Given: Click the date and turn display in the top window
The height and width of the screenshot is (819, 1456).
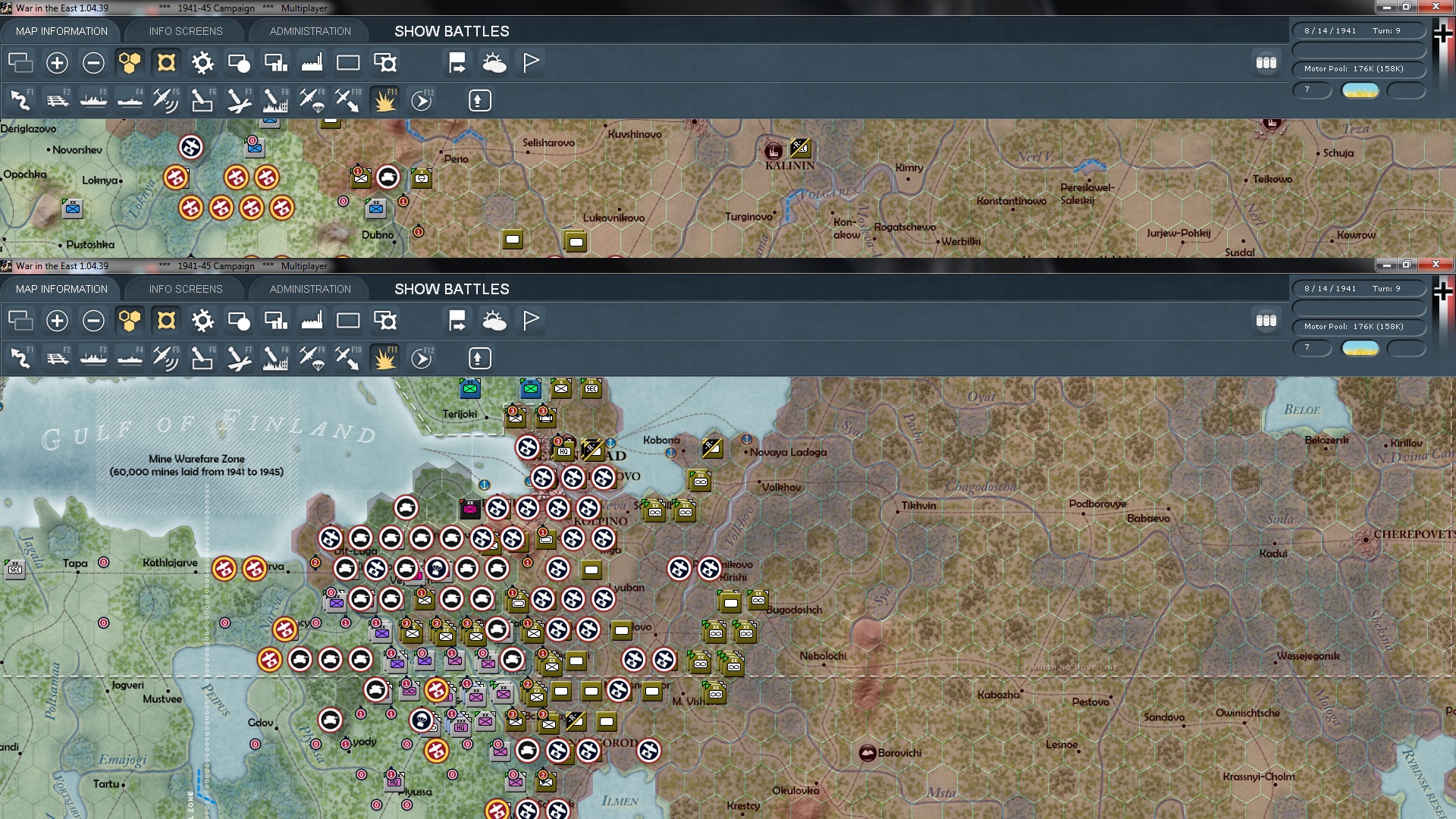Looking at the screenshot, I should pos(1359,31).
